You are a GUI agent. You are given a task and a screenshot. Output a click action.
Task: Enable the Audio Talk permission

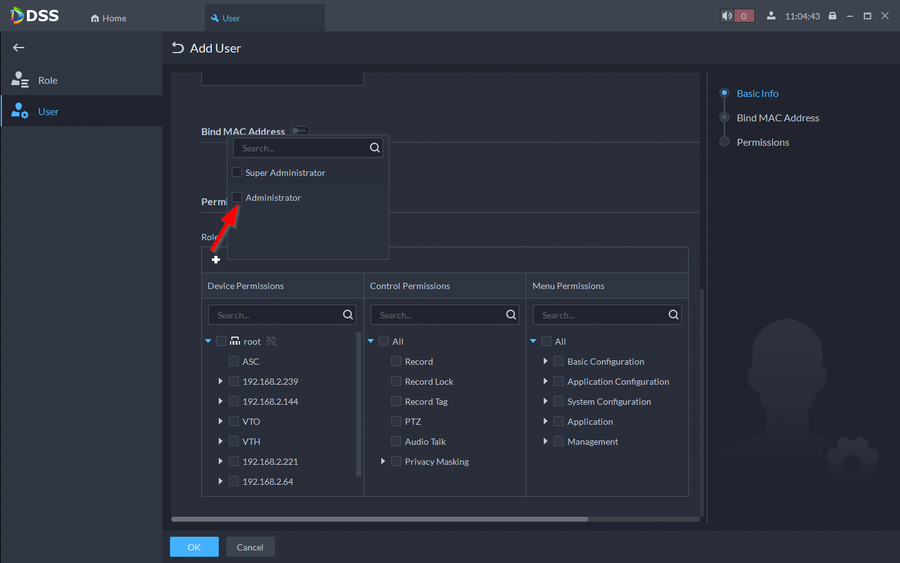pyautogui.click(x=396, y=441)
